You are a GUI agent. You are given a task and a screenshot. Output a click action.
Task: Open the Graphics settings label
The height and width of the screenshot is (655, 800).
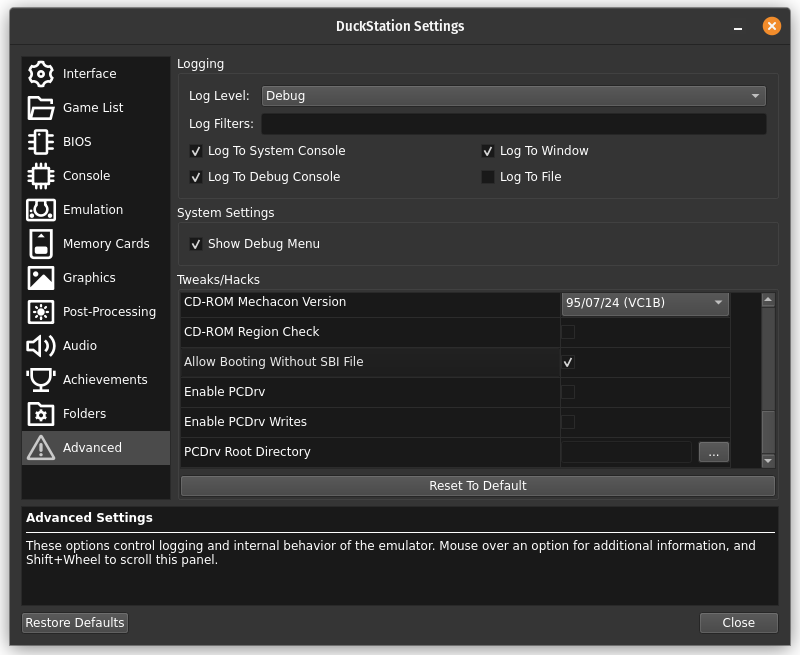89,278
